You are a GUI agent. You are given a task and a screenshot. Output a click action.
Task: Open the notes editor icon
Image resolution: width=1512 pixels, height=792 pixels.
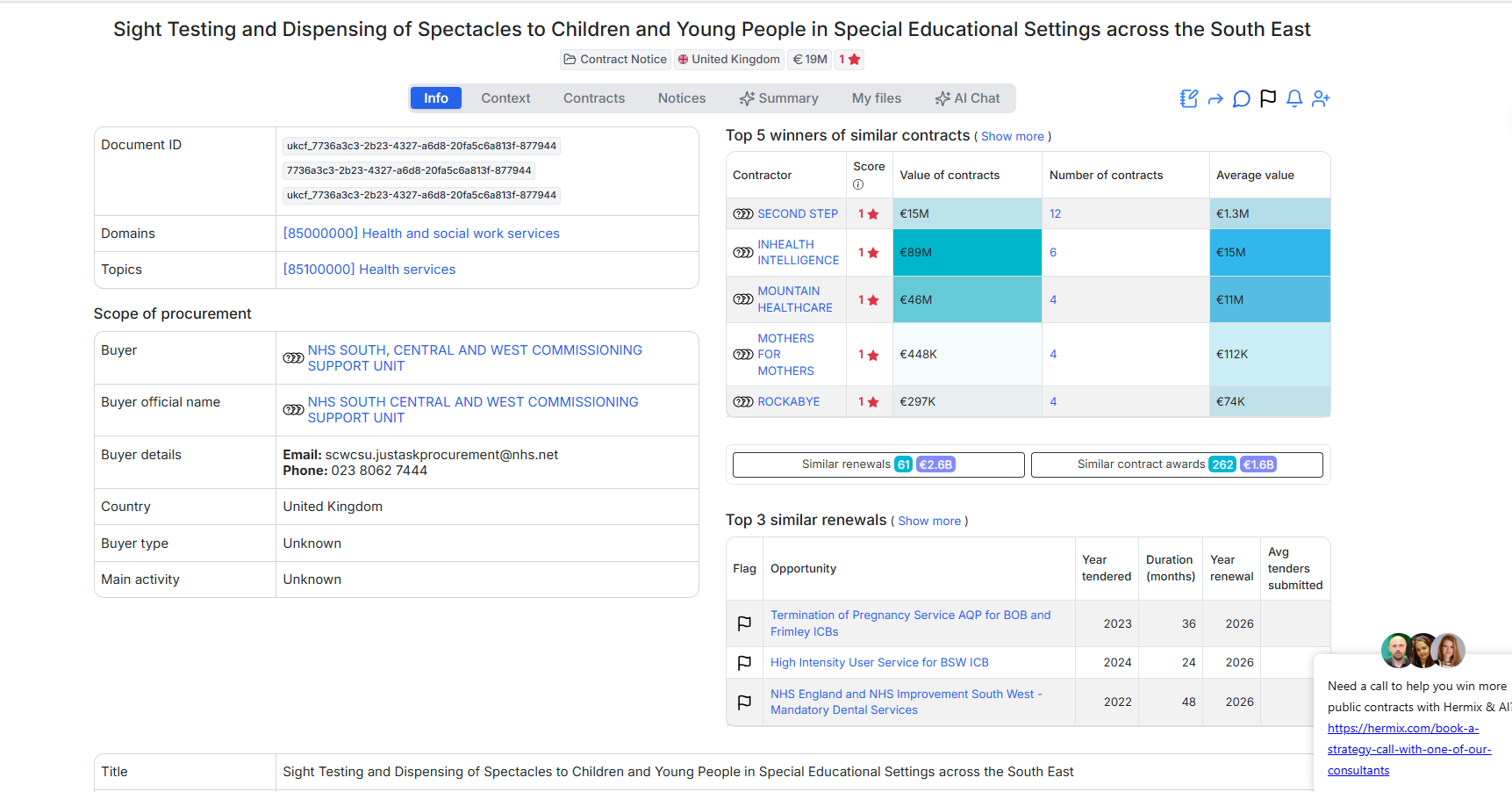click(1188, 98)
